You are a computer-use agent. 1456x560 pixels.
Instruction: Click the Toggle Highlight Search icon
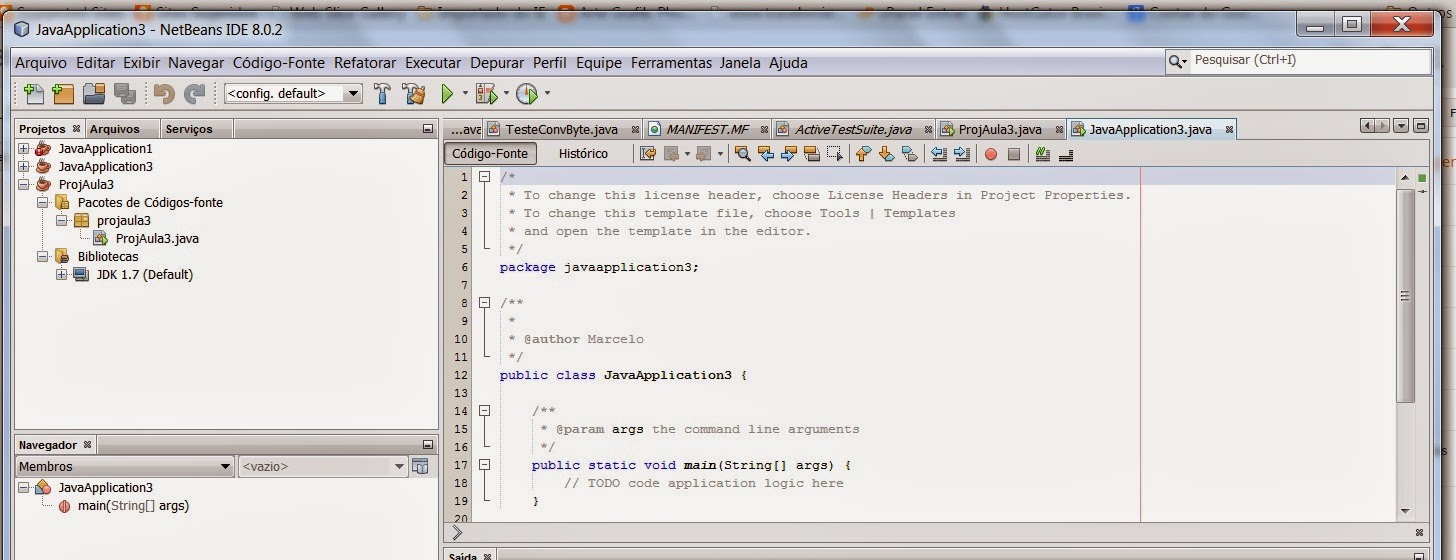tap(812, 154)
